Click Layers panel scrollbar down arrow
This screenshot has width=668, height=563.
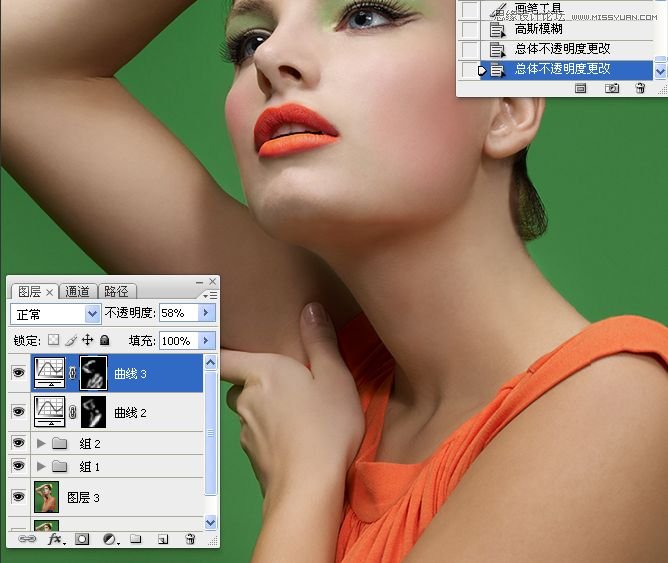(x=210, y=522)
